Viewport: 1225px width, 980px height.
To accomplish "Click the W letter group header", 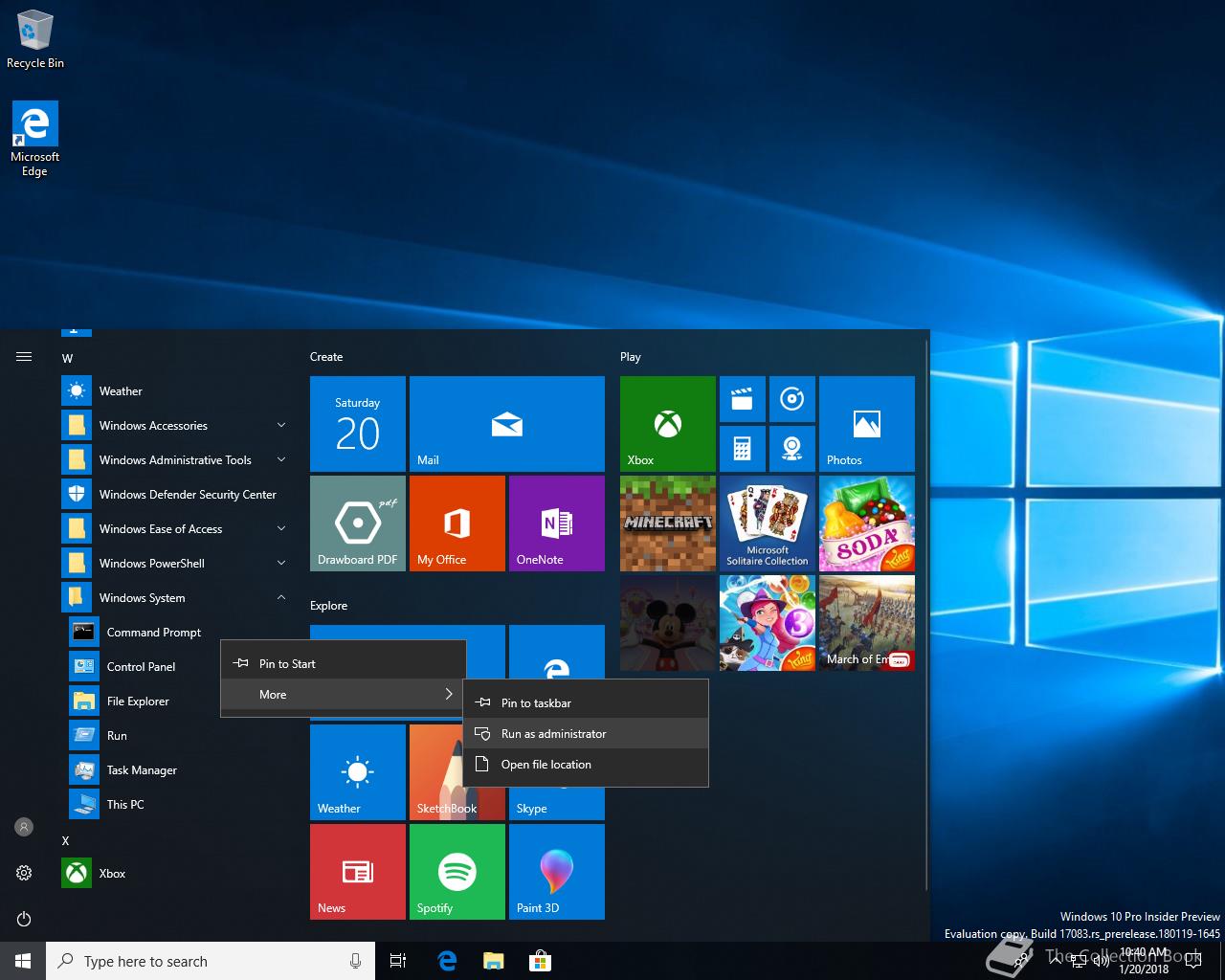I will [x=67, y=358].
